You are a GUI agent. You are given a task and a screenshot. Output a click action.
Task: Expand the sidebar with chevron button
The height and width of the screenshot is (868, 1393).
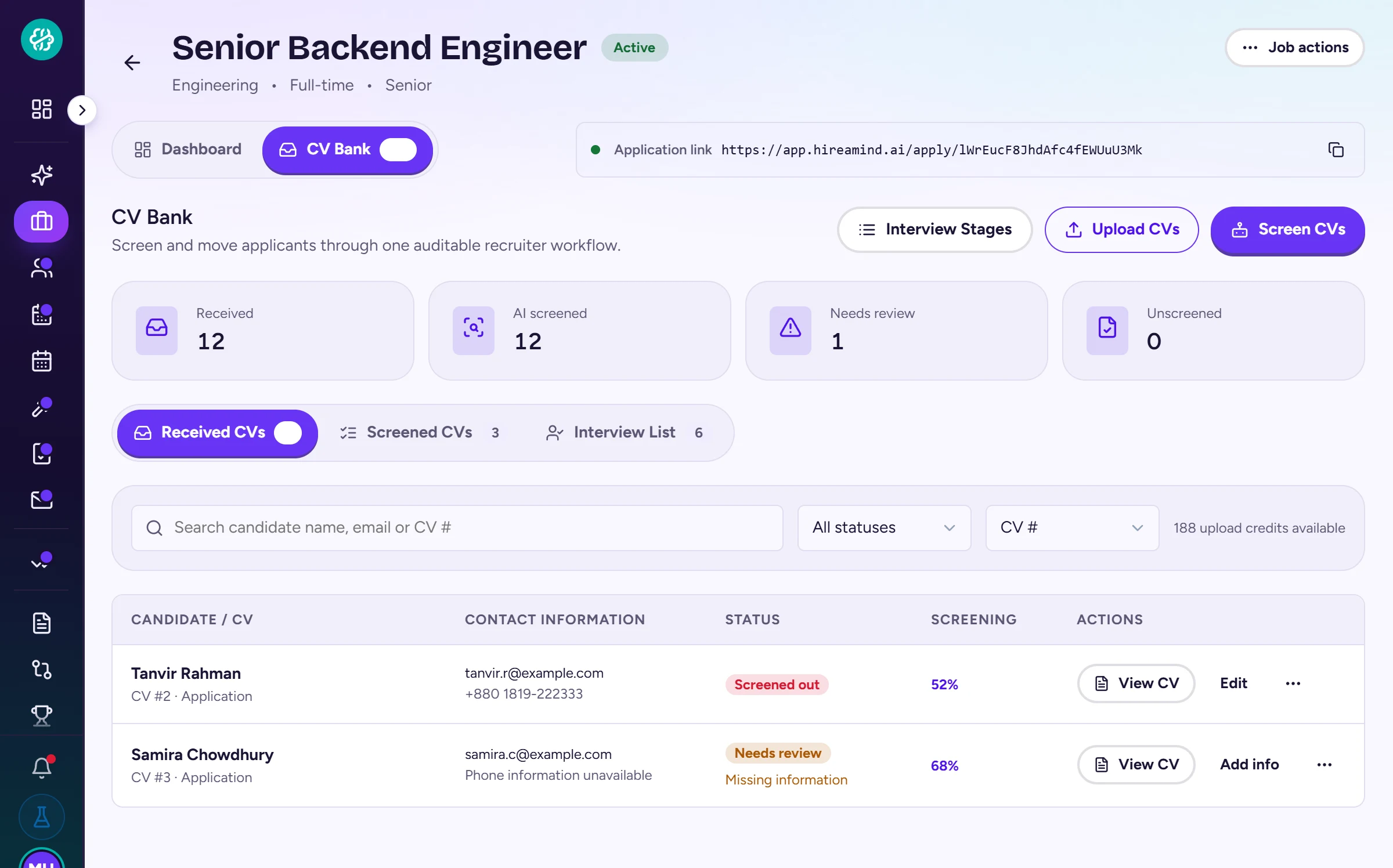[82, 110]
